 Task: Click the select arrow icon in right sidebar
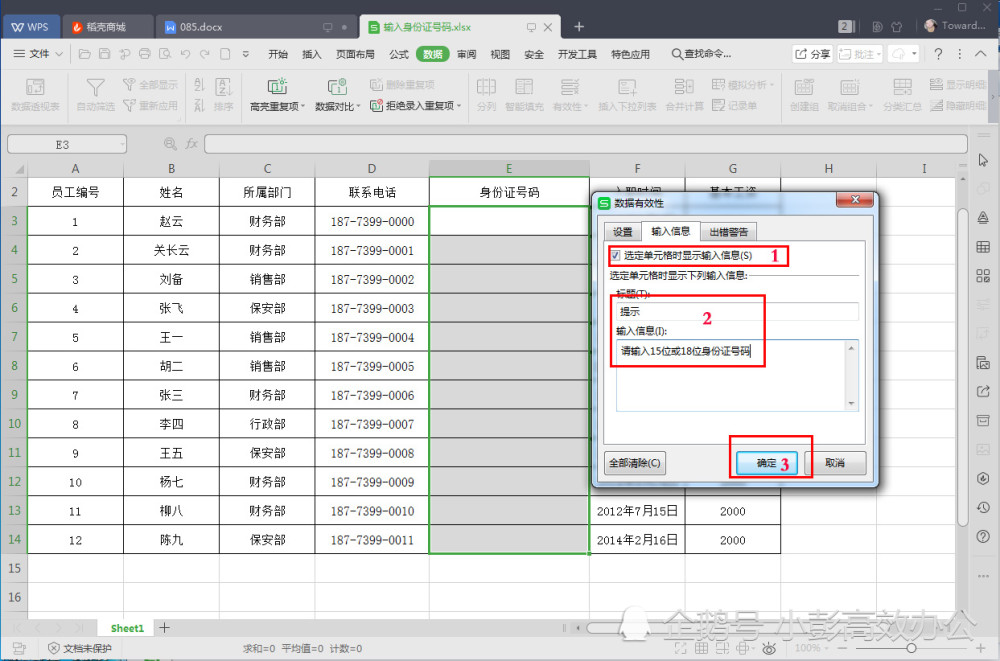[983, 160]
